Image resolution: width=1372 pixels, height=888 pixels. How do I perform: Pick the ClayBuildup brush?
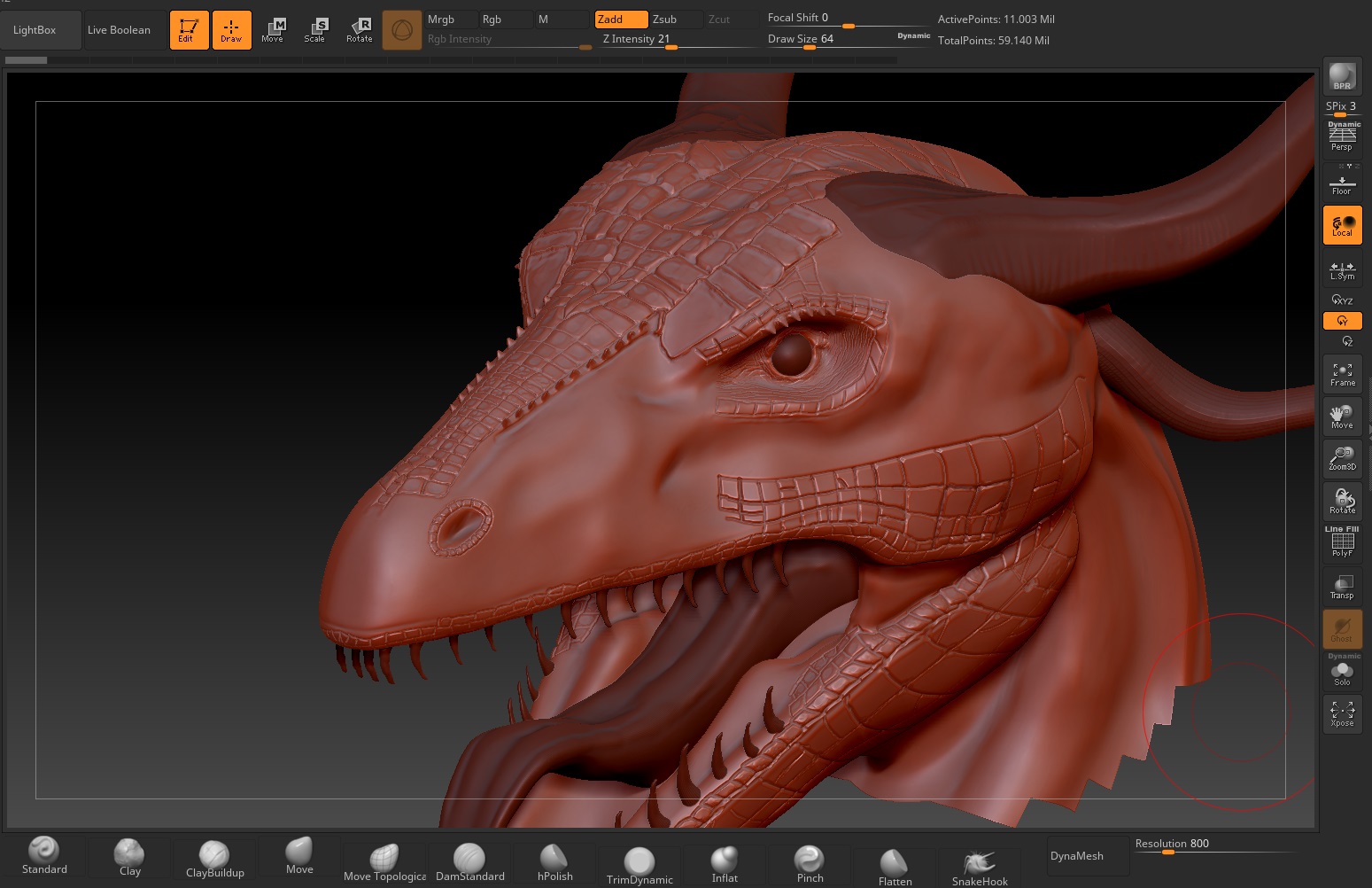pyautogui.click(x=214, y=858)
